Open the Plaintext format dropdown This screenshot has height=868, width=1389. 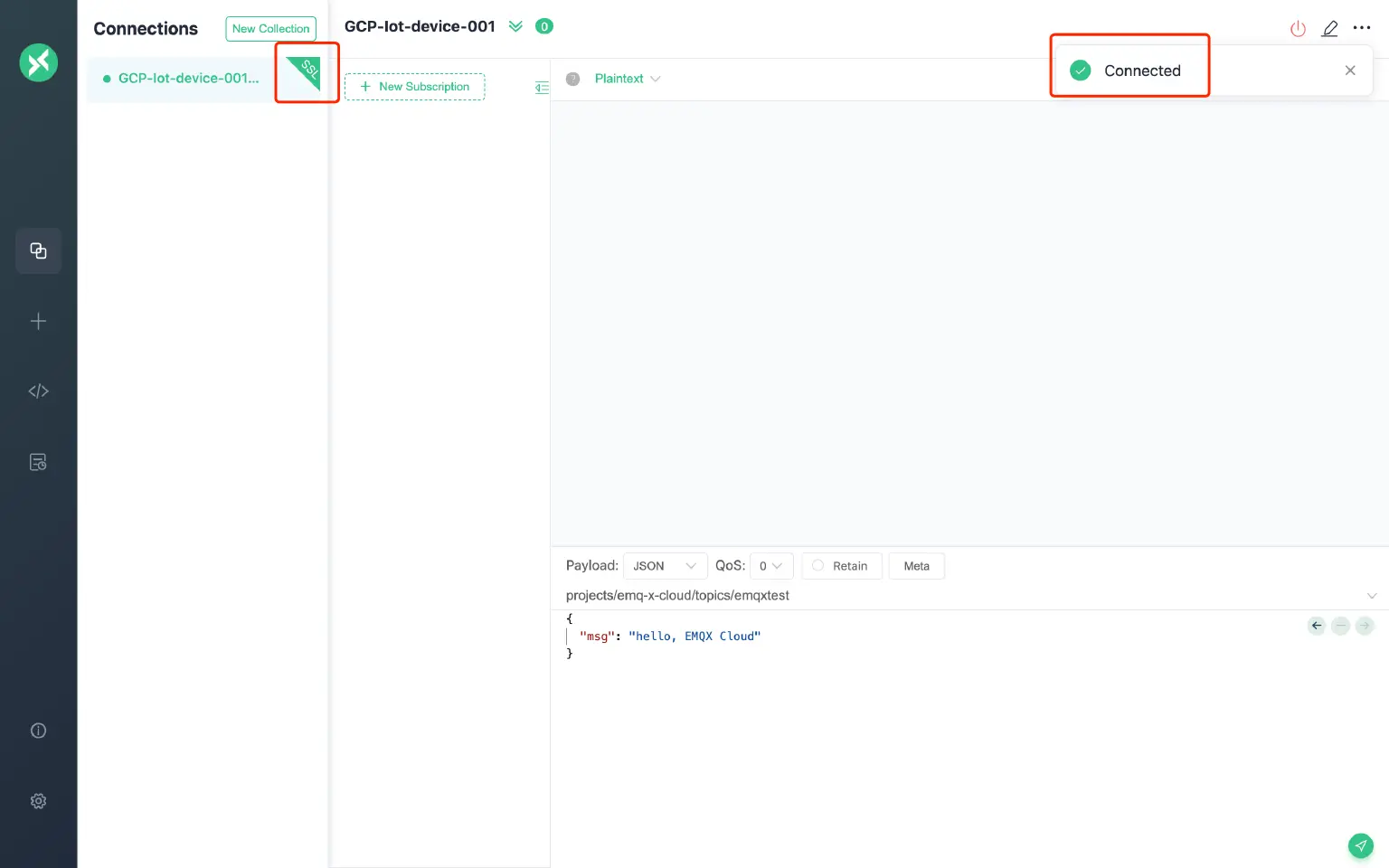click(628, 79)
